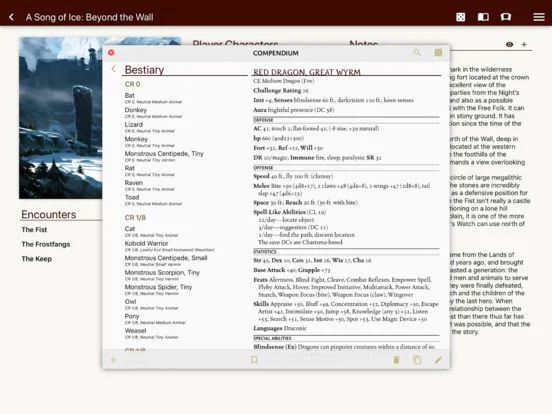Open the map icon in header
Viewport: 552px width, 414px height.
click(x=506, y=17)
